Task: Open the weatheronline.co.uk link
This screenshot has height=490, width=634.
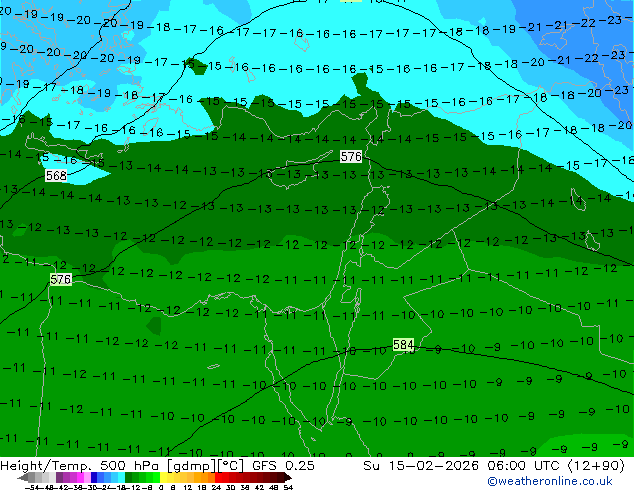Action: pyautogui.click(x=550, y=481)
